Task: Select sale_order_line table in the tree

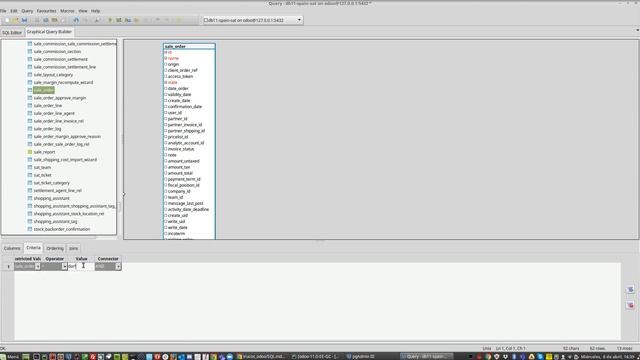Action: (x=48, y=106)
